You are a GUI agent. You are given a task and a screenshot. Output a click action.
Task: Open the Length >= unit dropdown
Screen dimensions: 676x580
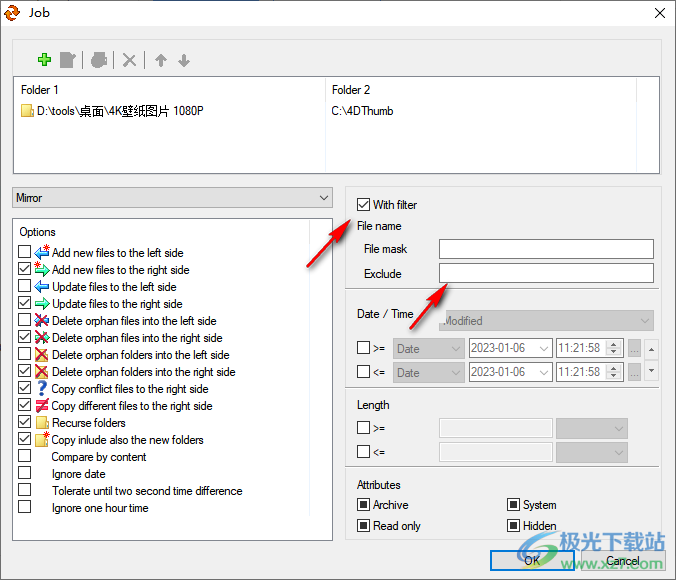(x=592, y=429)
